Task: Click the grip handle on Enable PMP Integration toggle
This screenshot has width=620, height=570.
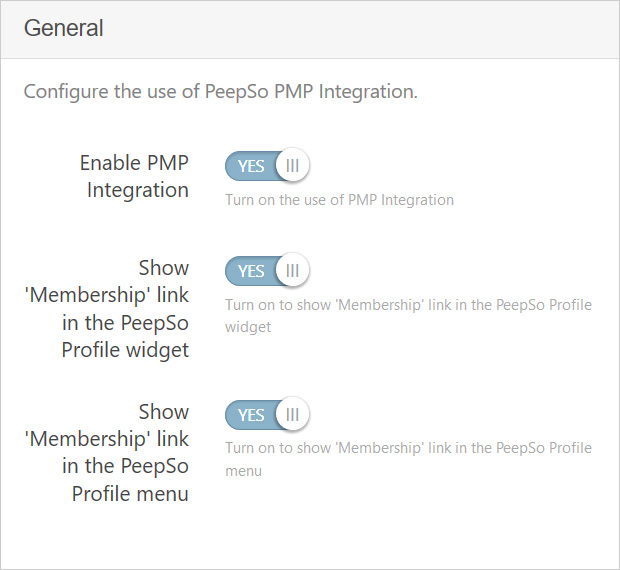Action: tap(292, 166)
